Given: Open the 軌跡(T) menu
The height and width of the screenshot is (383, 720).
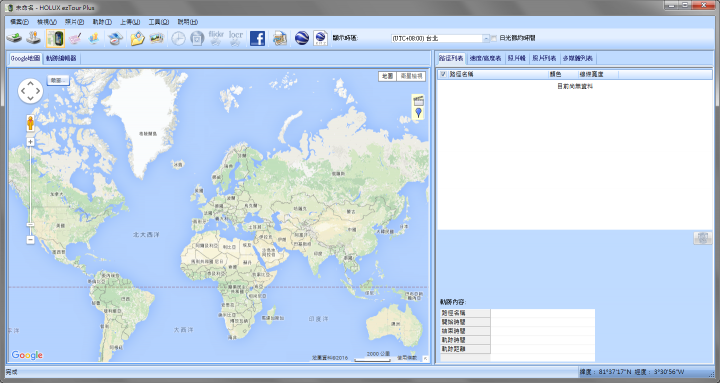Looking at the screenshot, I should pyautogui.click(x=102, y=22).
